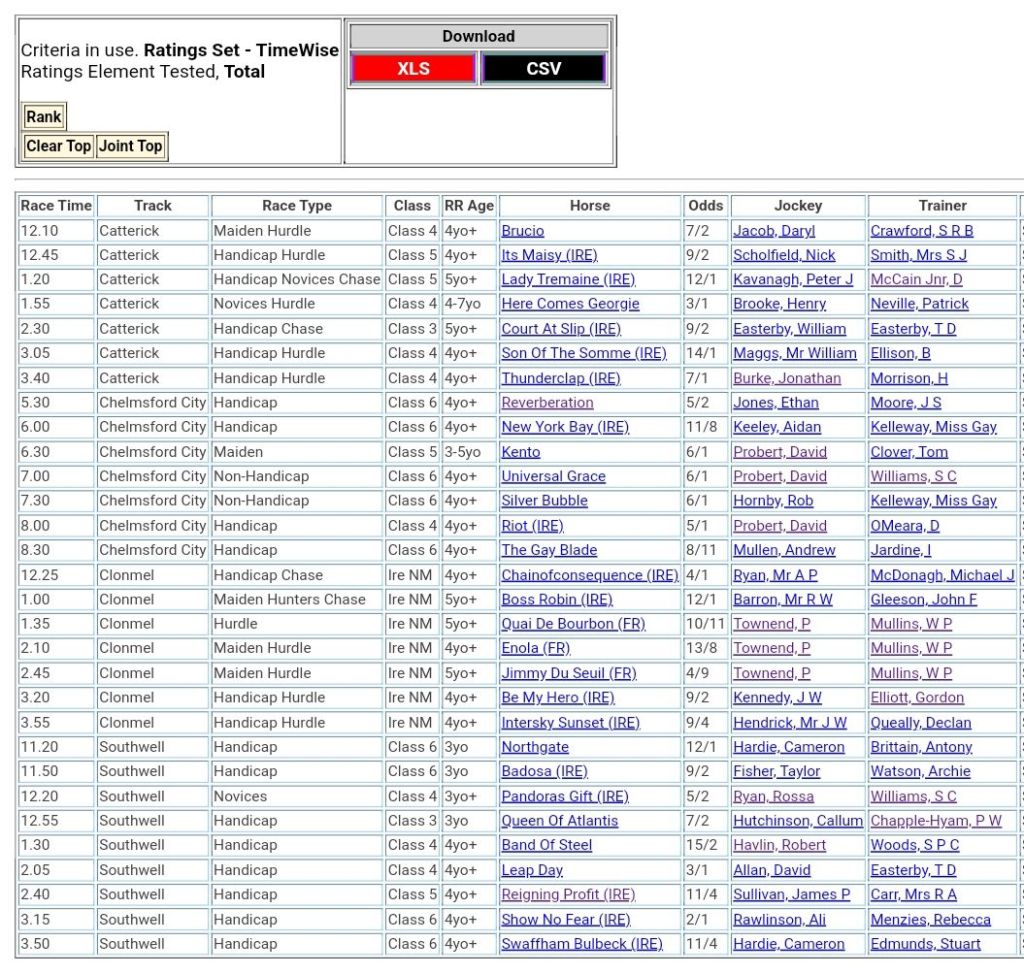Open horse Queen Of Atlantis link
This screenshot has height=974, width=1024.
pos(560,821)
